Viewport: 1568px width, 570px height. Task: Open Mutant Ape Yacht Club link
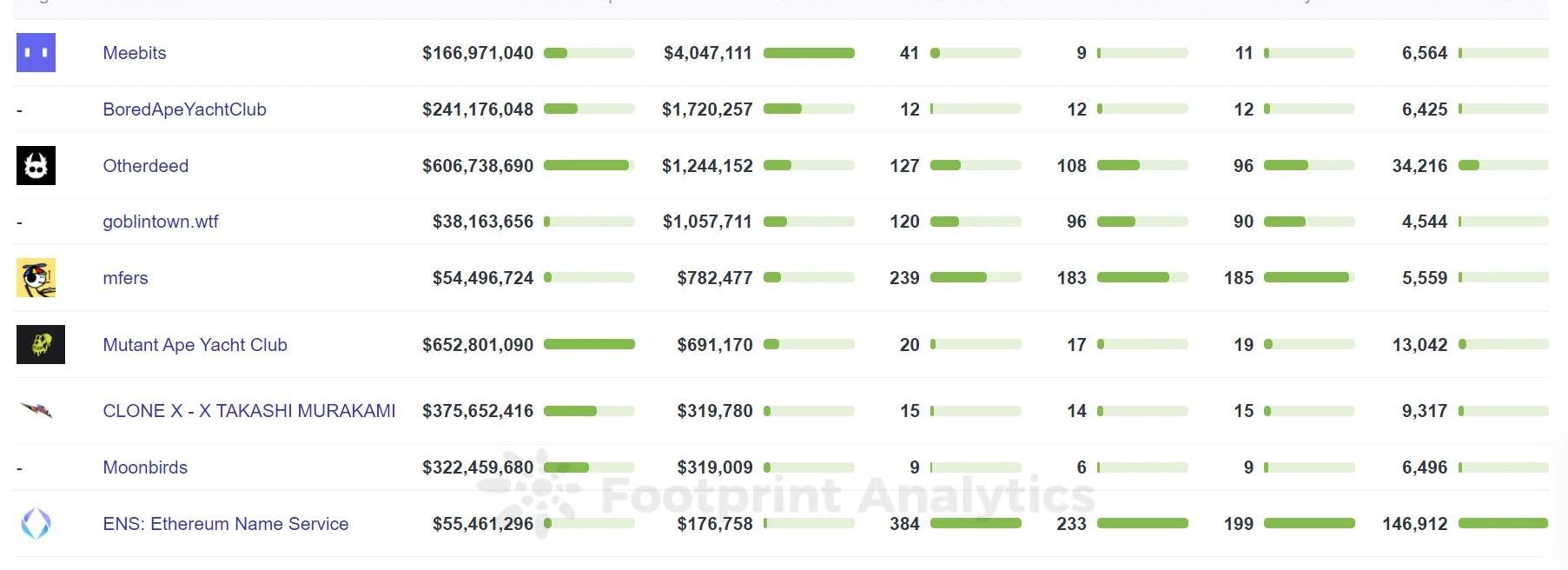point(195,345)
